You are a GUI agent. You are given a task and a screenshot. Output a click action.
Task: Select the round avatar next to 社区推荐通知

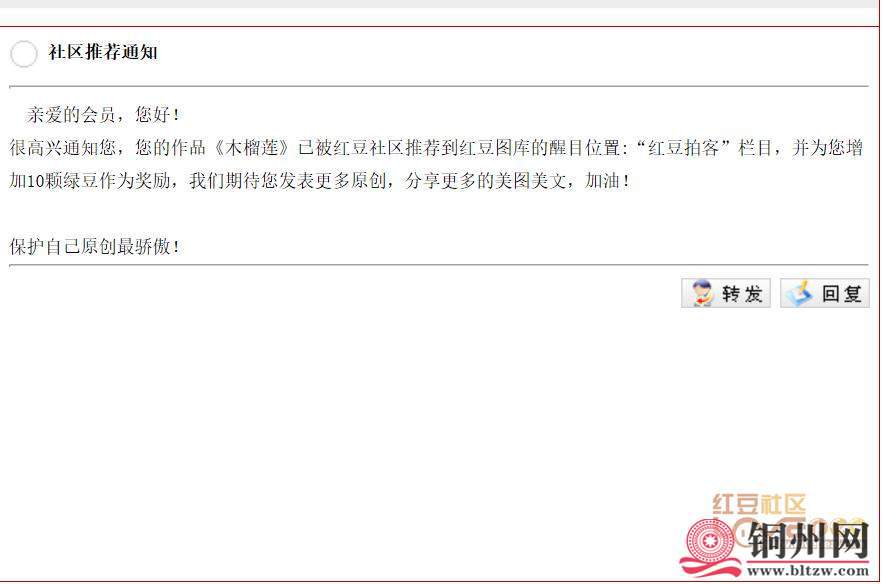click(24, 53)
